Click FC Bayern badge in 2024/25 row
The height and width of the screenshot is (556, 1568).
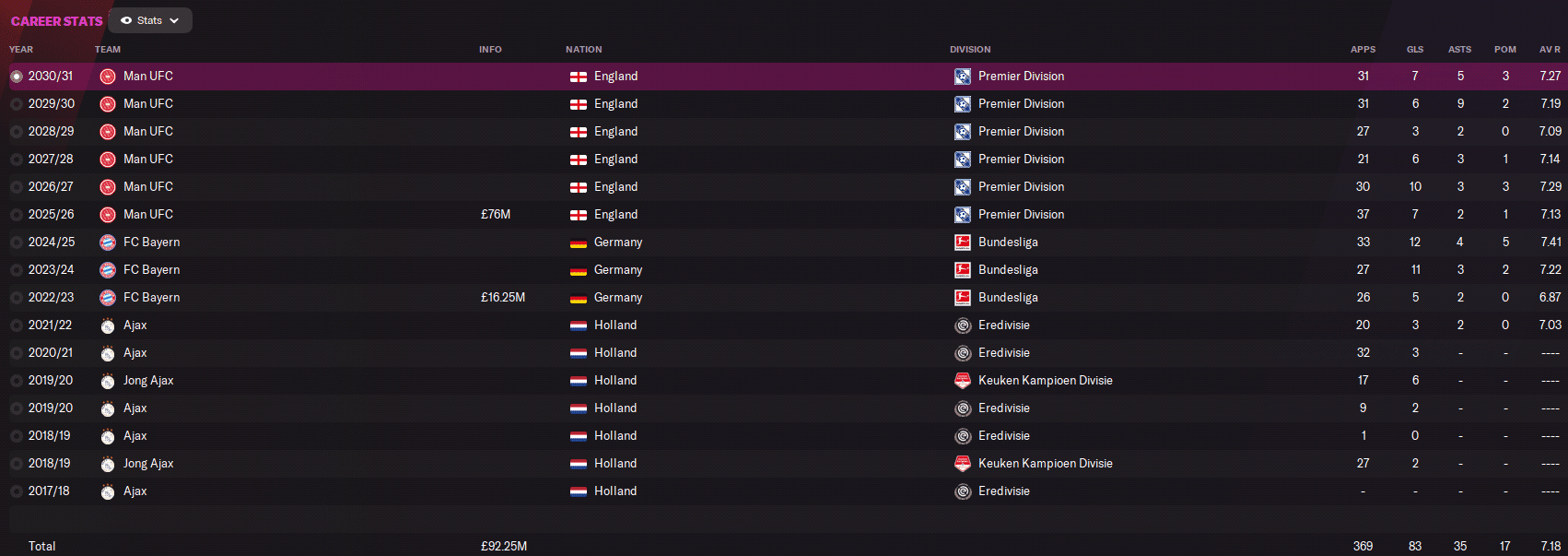(x=108, y=243)
